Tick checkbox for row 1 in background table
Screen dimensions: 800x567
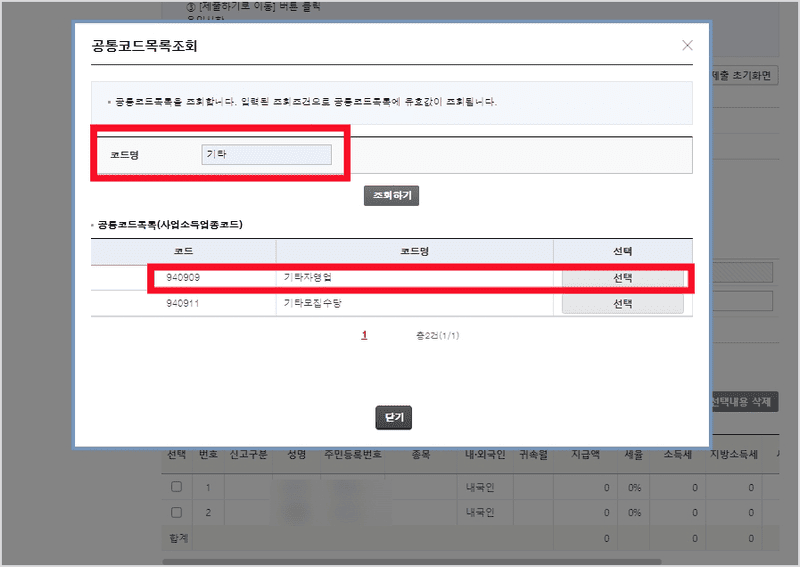(x=177, y=487)
